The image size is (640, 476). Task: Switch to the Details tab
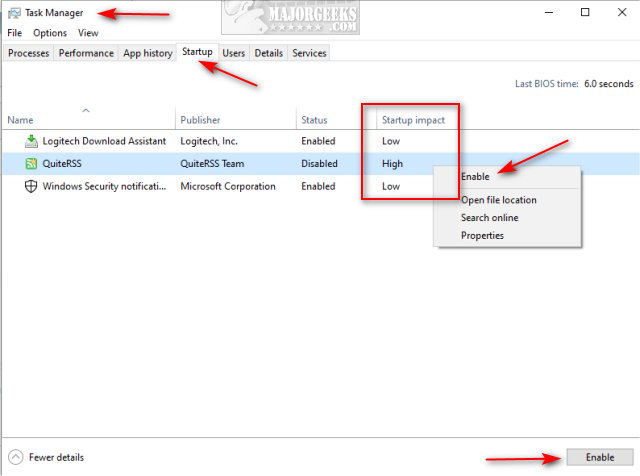pyautogui.click(x=269, y=53)
